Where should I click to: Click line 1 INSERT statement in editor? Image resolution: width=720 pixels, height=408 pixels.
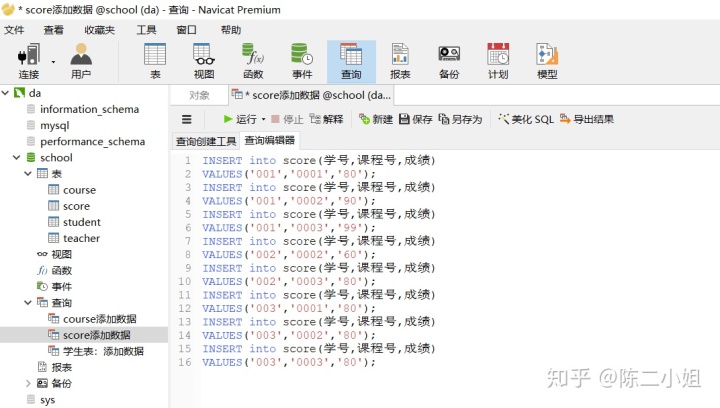coord(319,160)
